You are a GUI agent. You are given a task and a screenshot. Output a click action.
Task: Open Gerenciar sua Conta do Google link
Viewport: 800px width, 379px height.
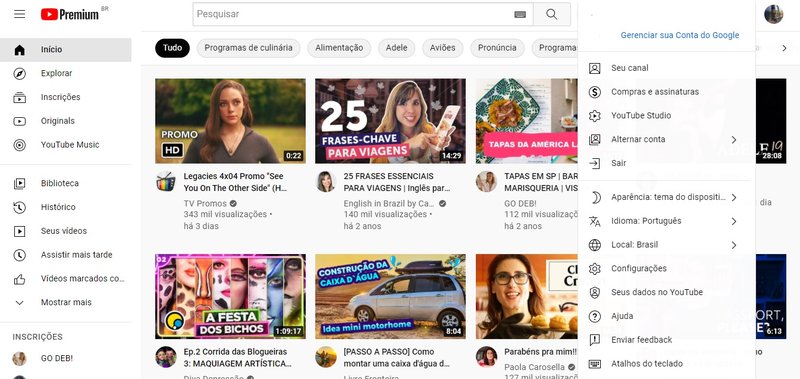click(x=680, y=35)
